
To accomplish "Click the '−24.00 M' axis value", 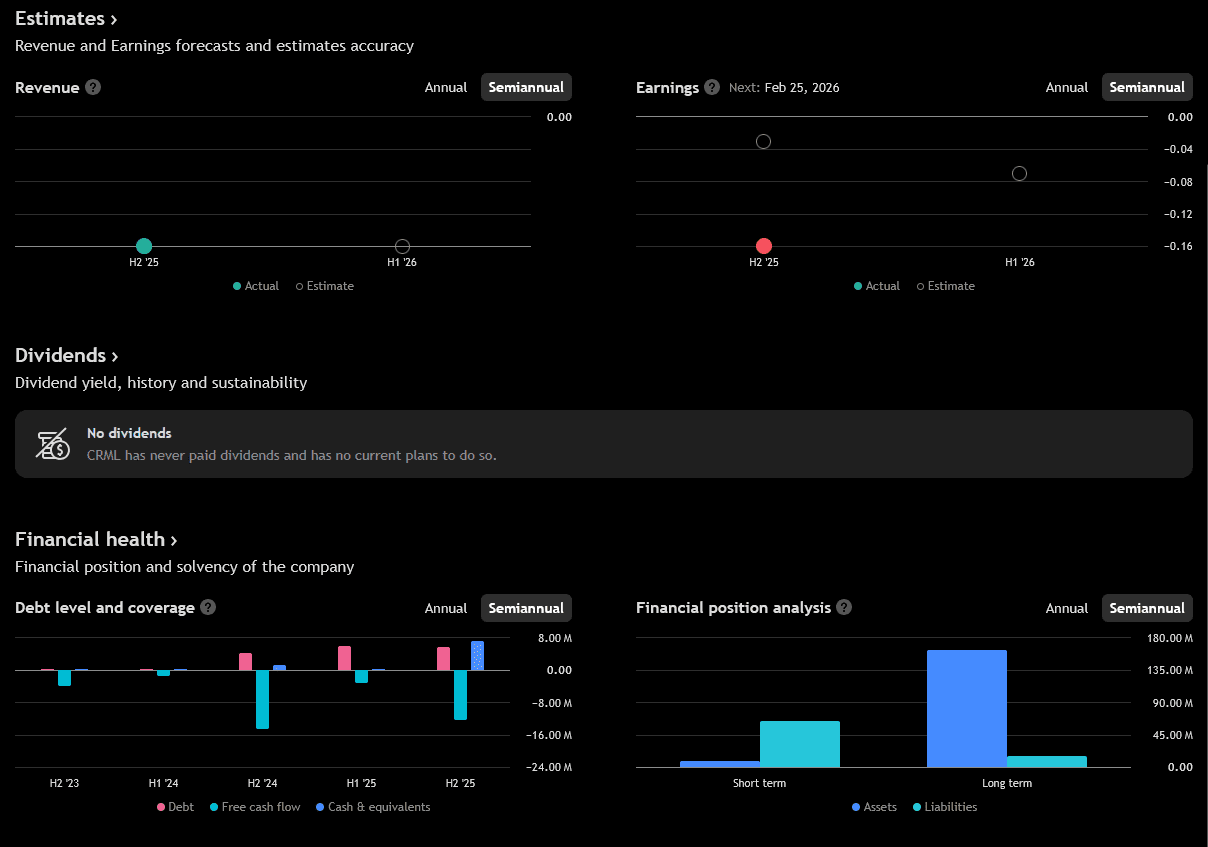I will click(x=549, y=768).
